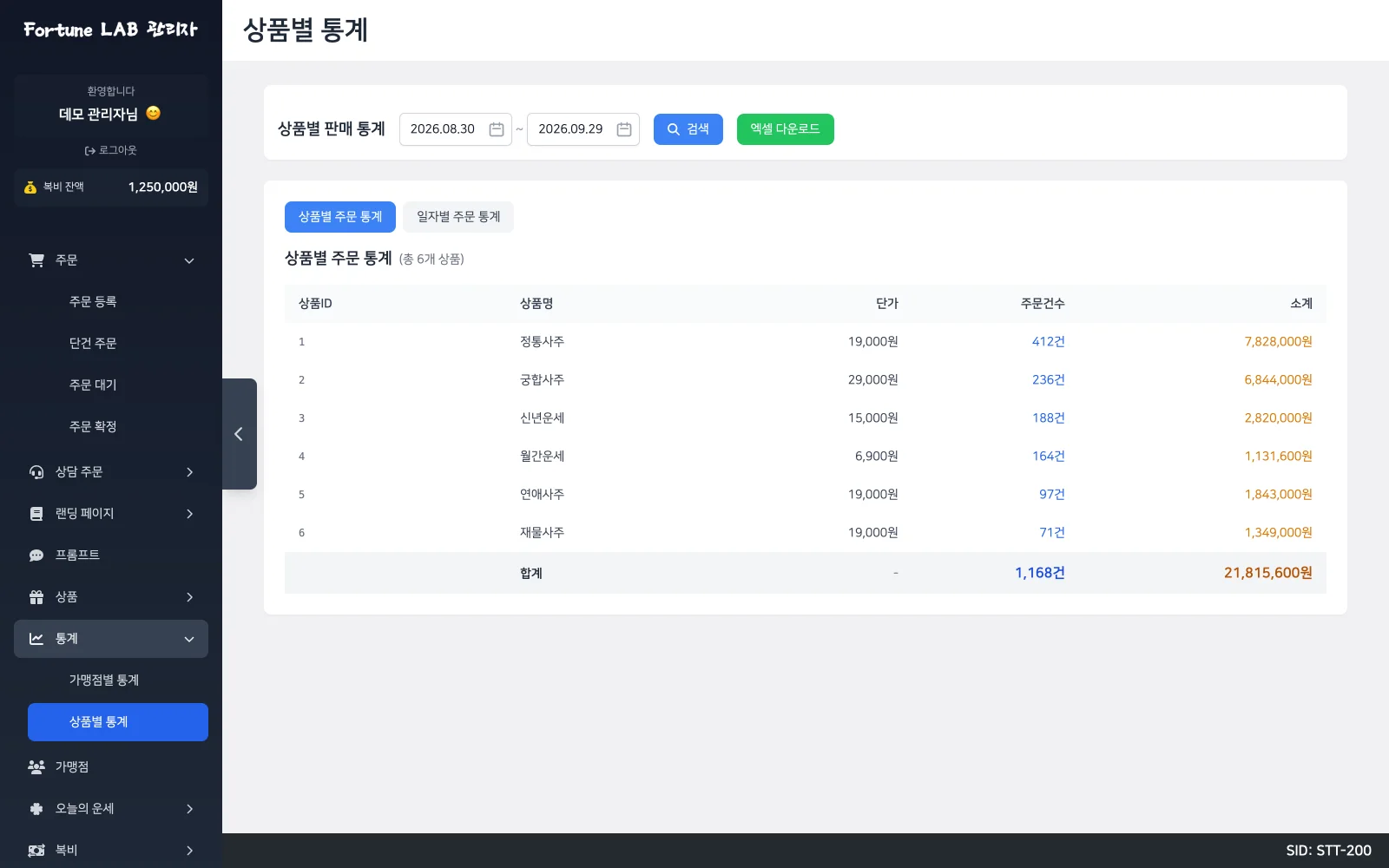Open 가맹점별 통계 menu item
Viewport: 1389px width, 868px height.
coord(118,681)
